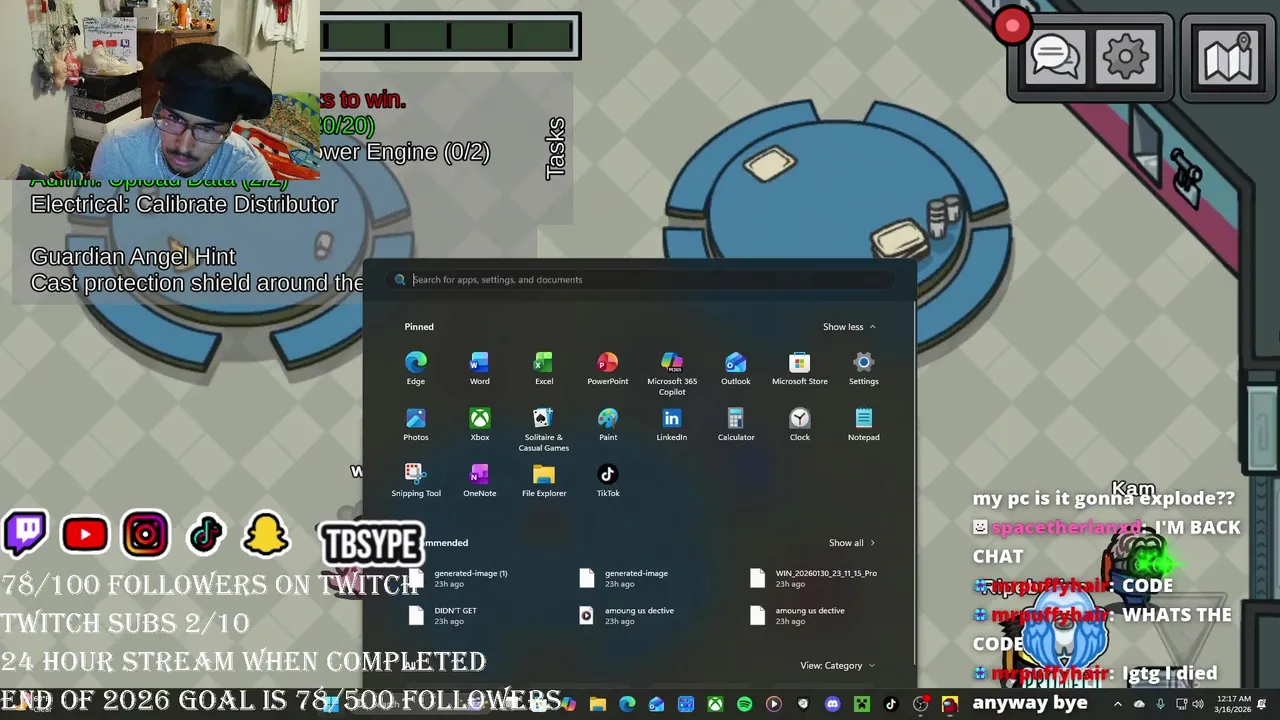Open the TikTok pinned app
This screenshot has width=1280, height=720.
click(x=608, y=480)
